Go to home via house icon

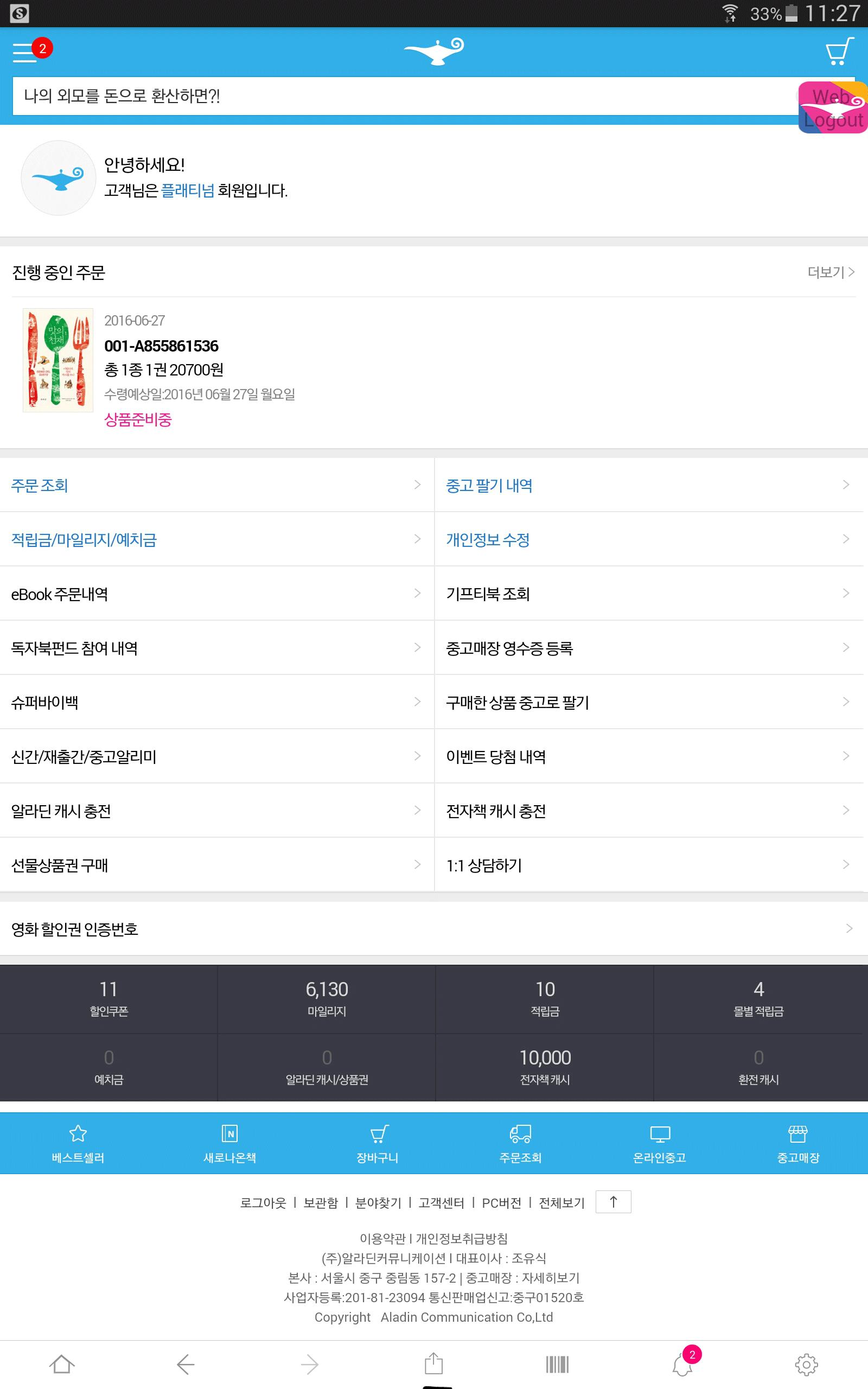pyautogui.click(x=62, y=1365)
